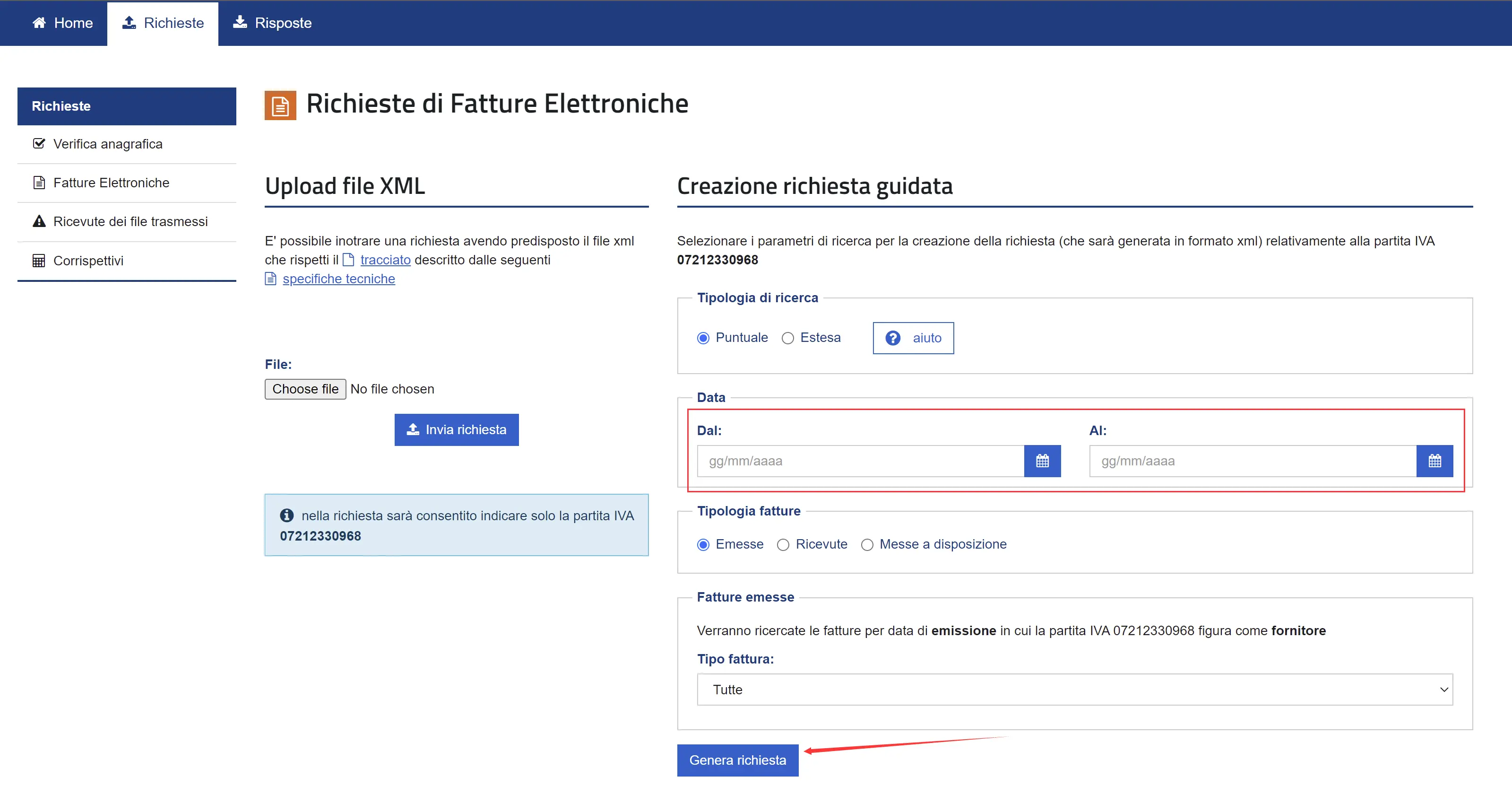Open the tracciato link
Screen dimensions: 1512x795
(385, 260)
